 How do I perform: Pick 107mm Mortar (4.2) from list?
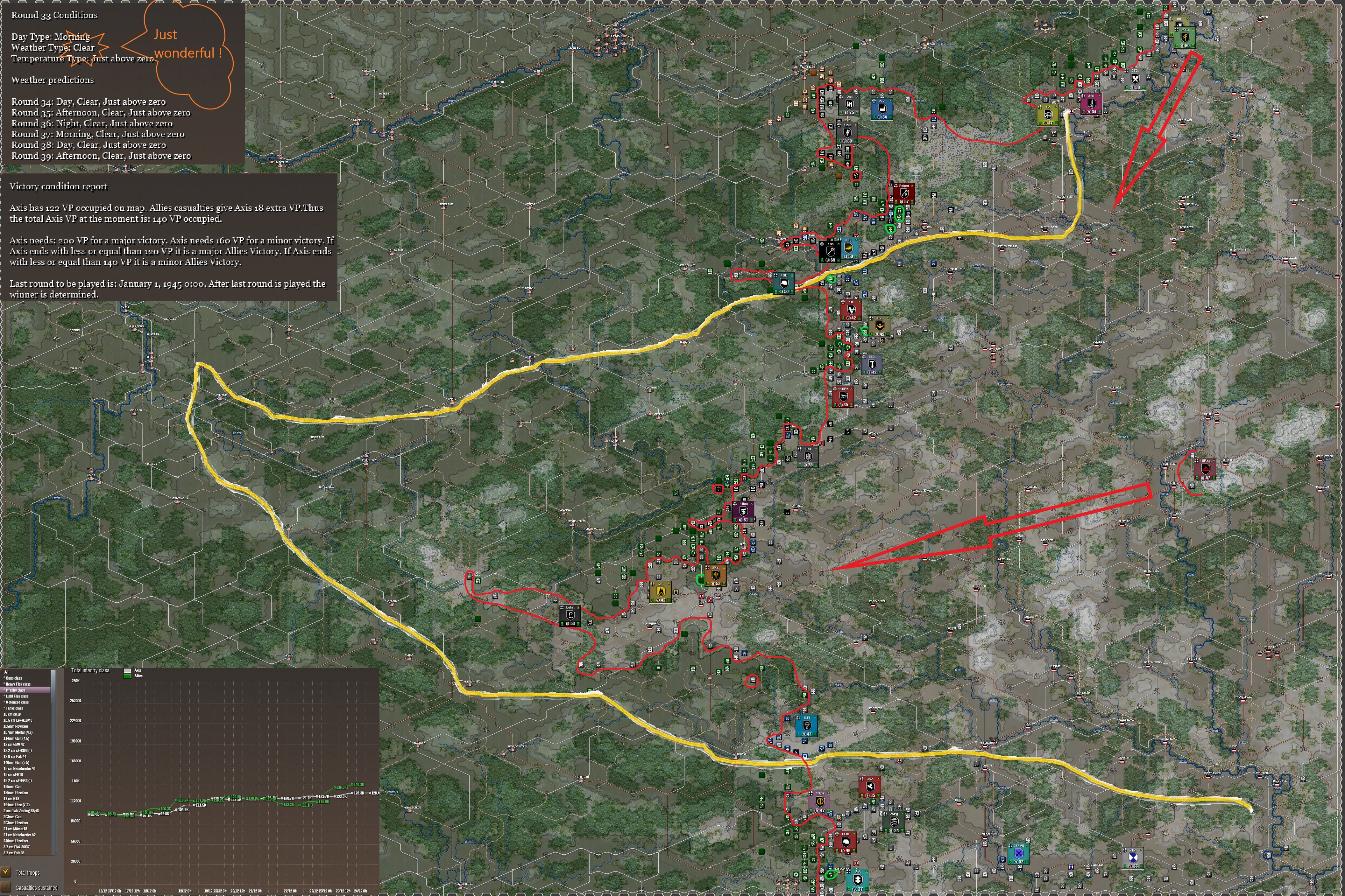click(x=26, y=732)
